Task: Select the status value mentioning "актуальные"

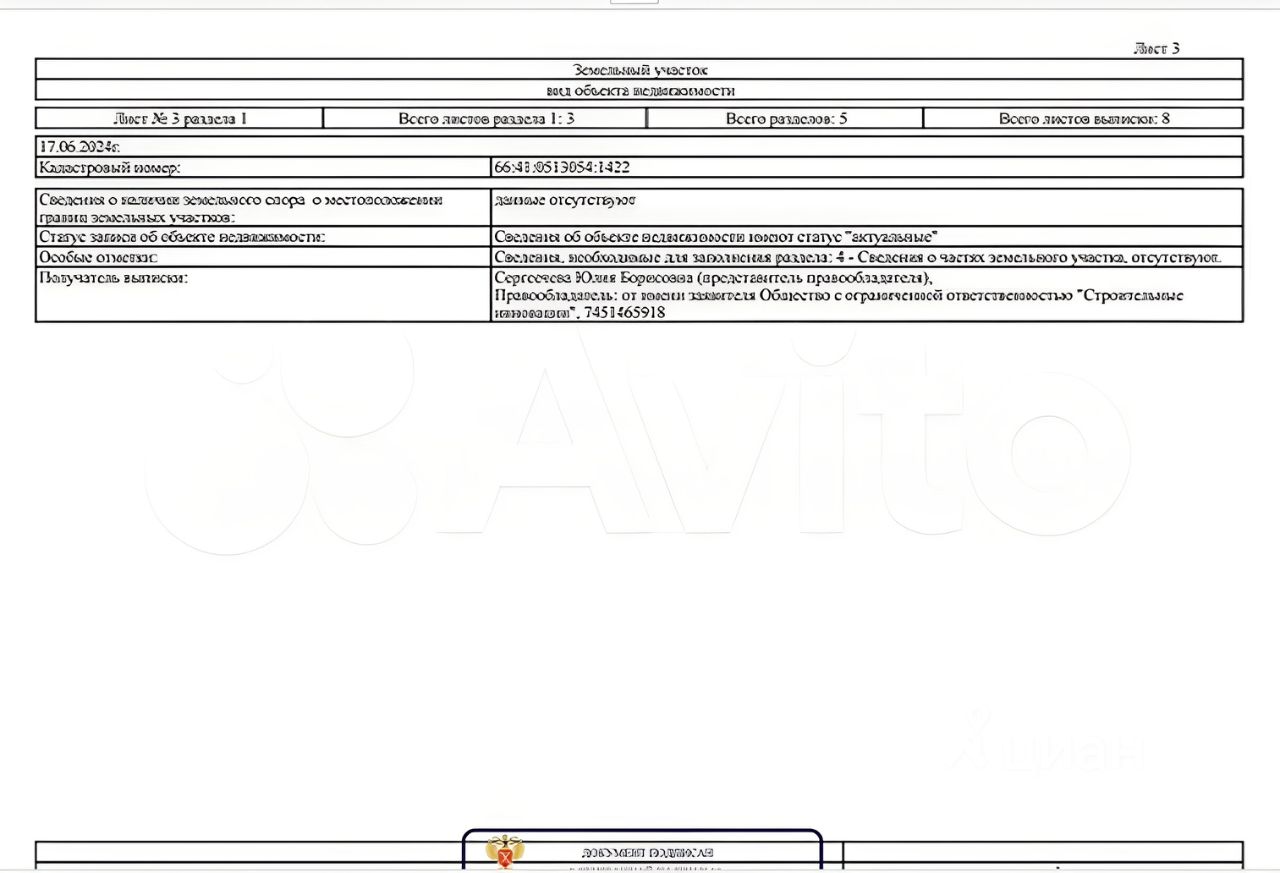Action: [716, 238]
